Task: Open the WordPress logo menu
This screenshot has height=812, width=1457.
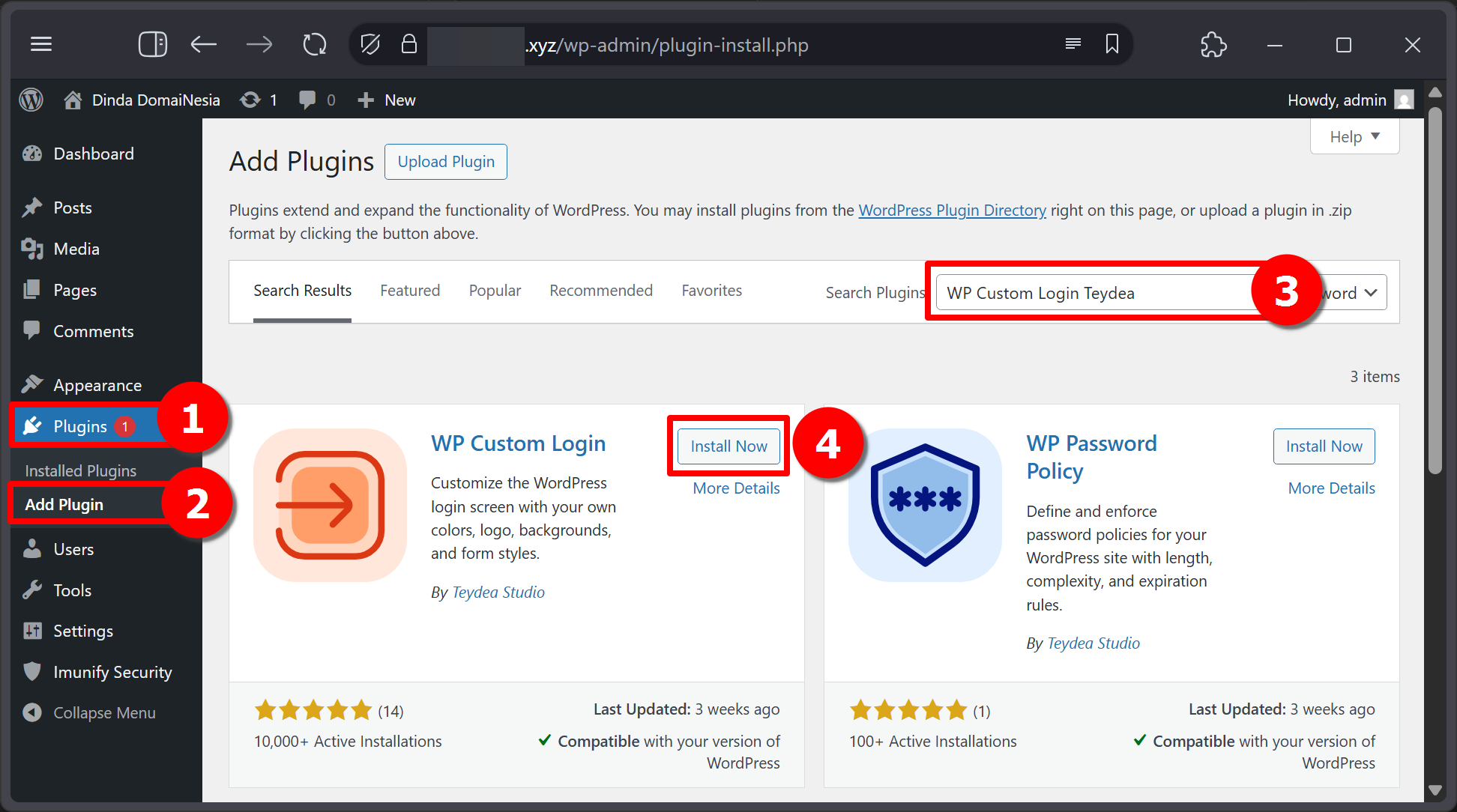Action: (x=31, y=100)
